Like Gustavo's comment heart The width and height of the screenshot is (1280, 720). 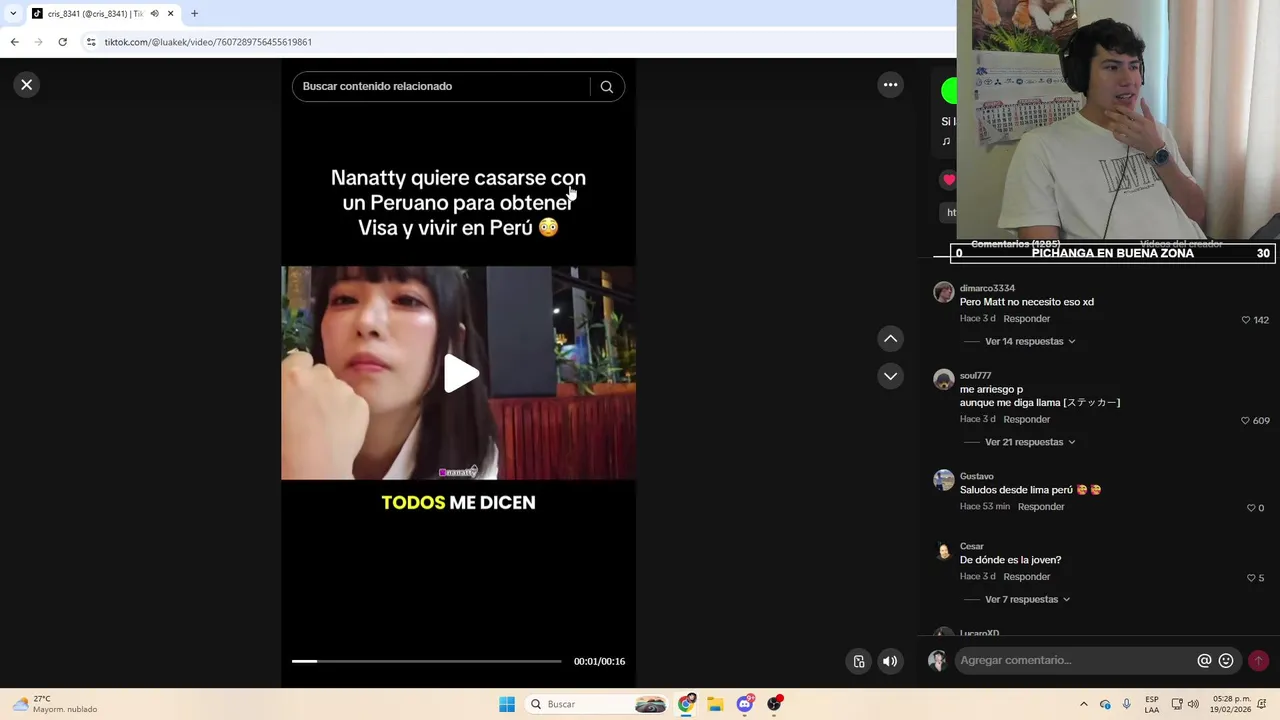[x=1250, y=508]
